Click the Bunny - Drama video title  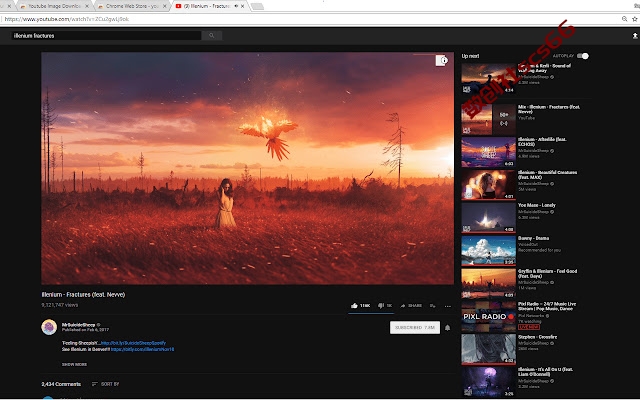533,238
